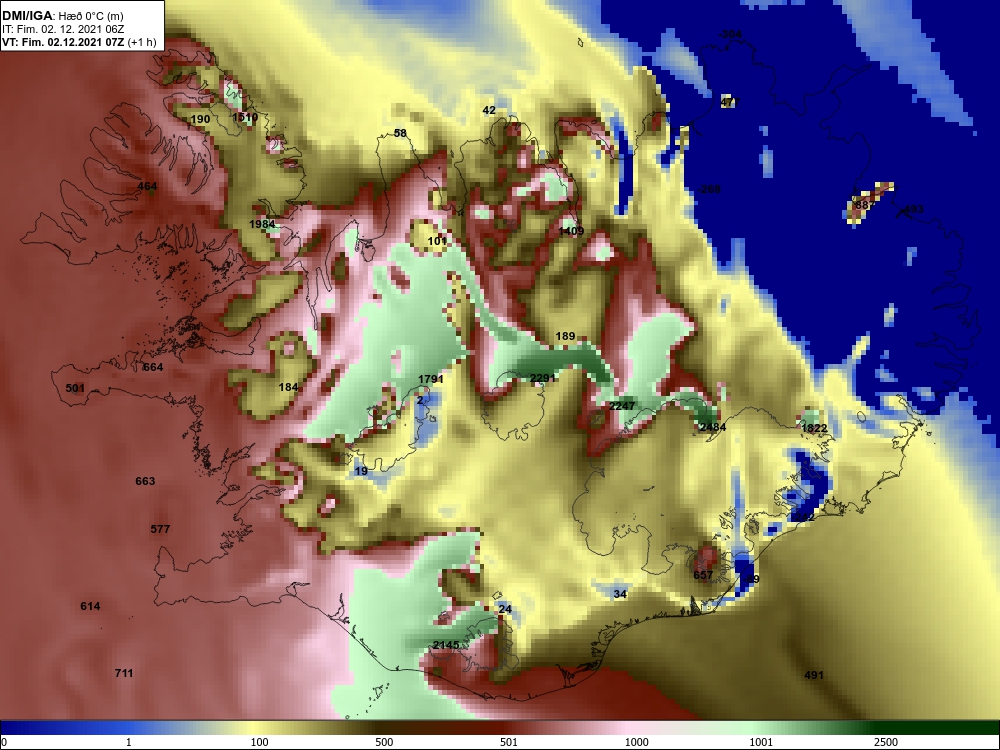Image resolution: width=1000 pixels, height=750 pixels.
Task: Click the map value 1984
Action: pyautogui.click(x=262, y=224)
